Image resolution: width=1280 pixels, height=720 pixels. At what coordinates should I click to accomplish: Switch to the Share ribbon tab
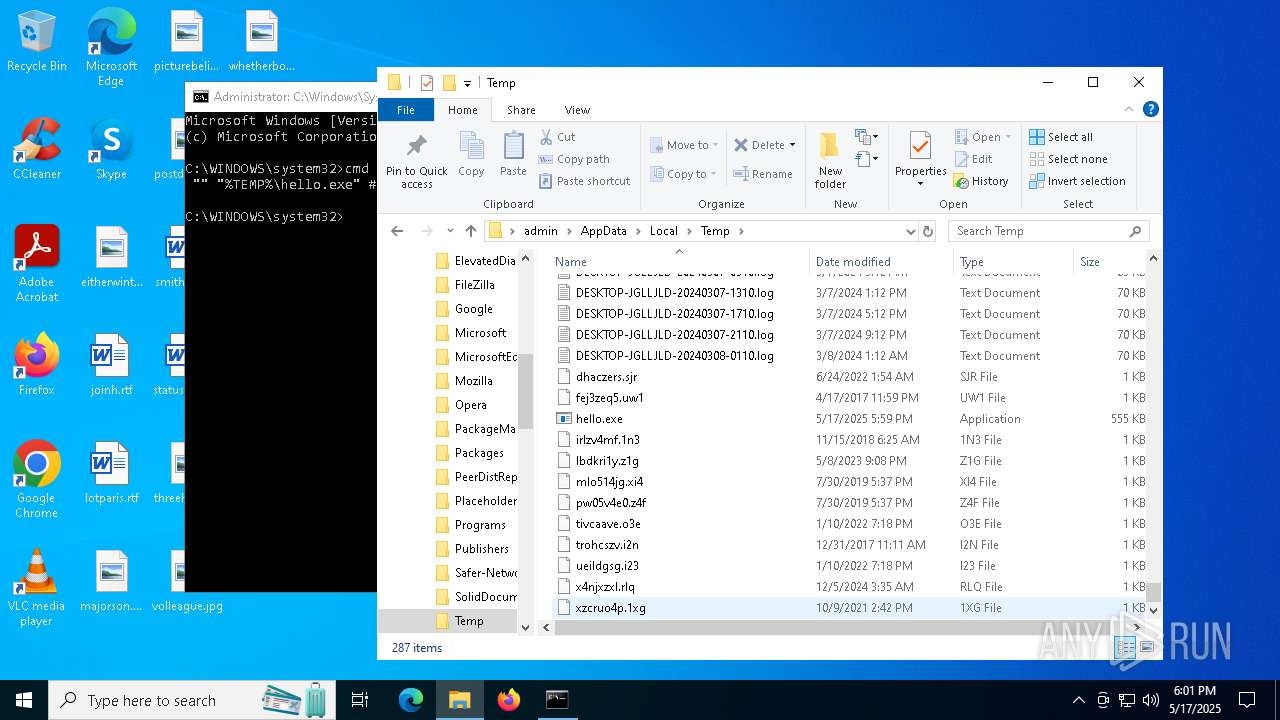pos(521,110)
